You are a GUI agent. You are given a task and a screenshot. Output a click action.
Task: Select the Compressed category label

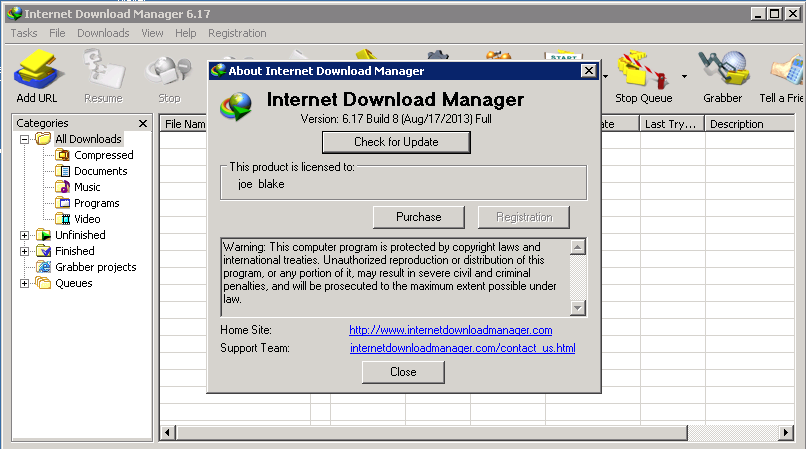coord(104,155)
